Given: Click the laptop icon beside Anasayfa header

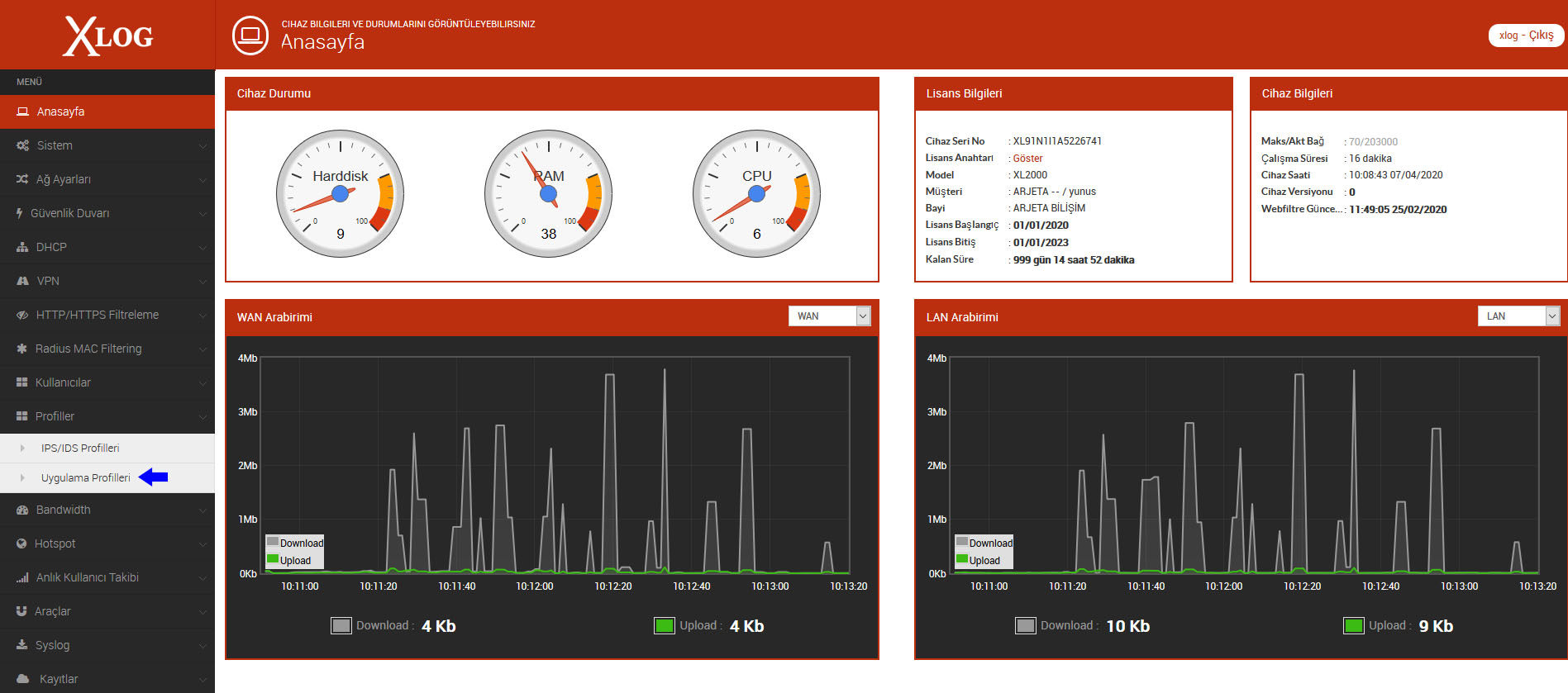Looking at the screenshot, I should pyautogui.click(x=250, y=36).
